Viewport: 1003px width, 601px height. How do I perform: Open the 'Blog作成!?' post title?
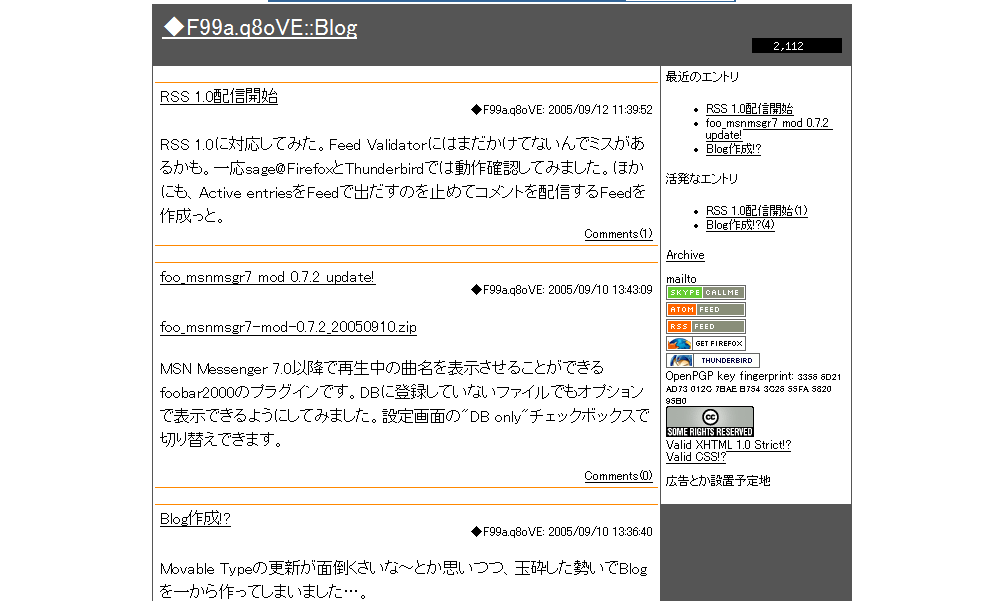click(195, 519)
